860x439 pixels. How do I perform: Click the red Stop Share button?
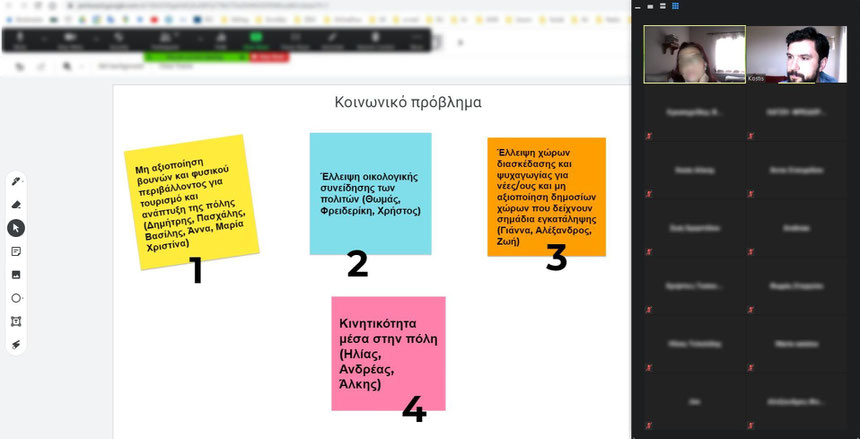[x=268, y=57]
